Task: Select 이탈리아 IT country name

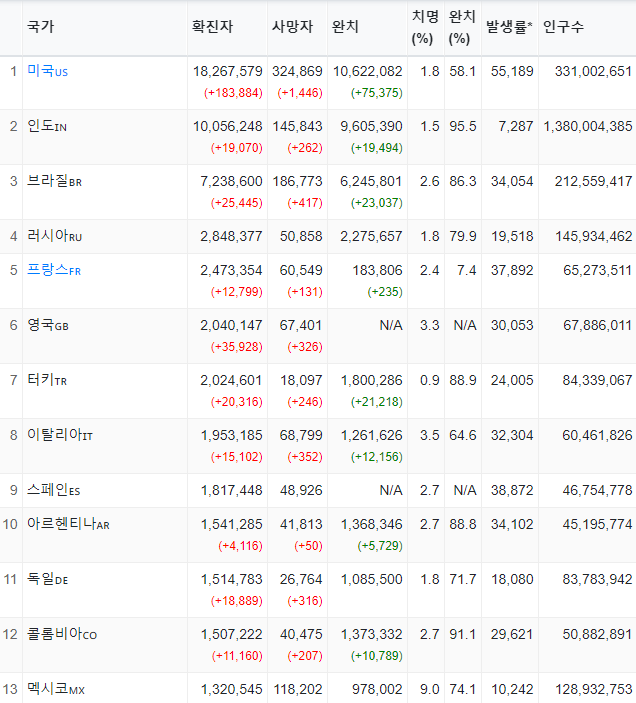Action: (x=60, y=435)
